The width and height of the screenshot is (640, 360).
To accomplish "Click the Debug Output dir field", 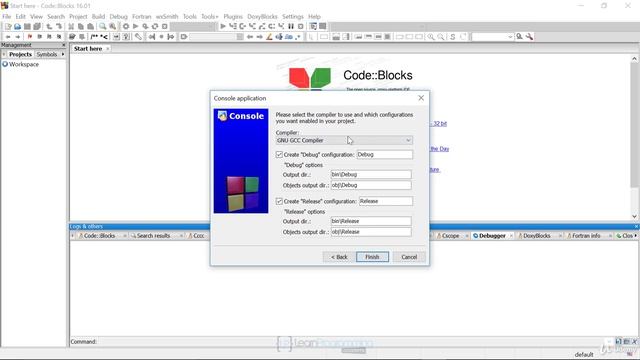I will click(371, 174).
